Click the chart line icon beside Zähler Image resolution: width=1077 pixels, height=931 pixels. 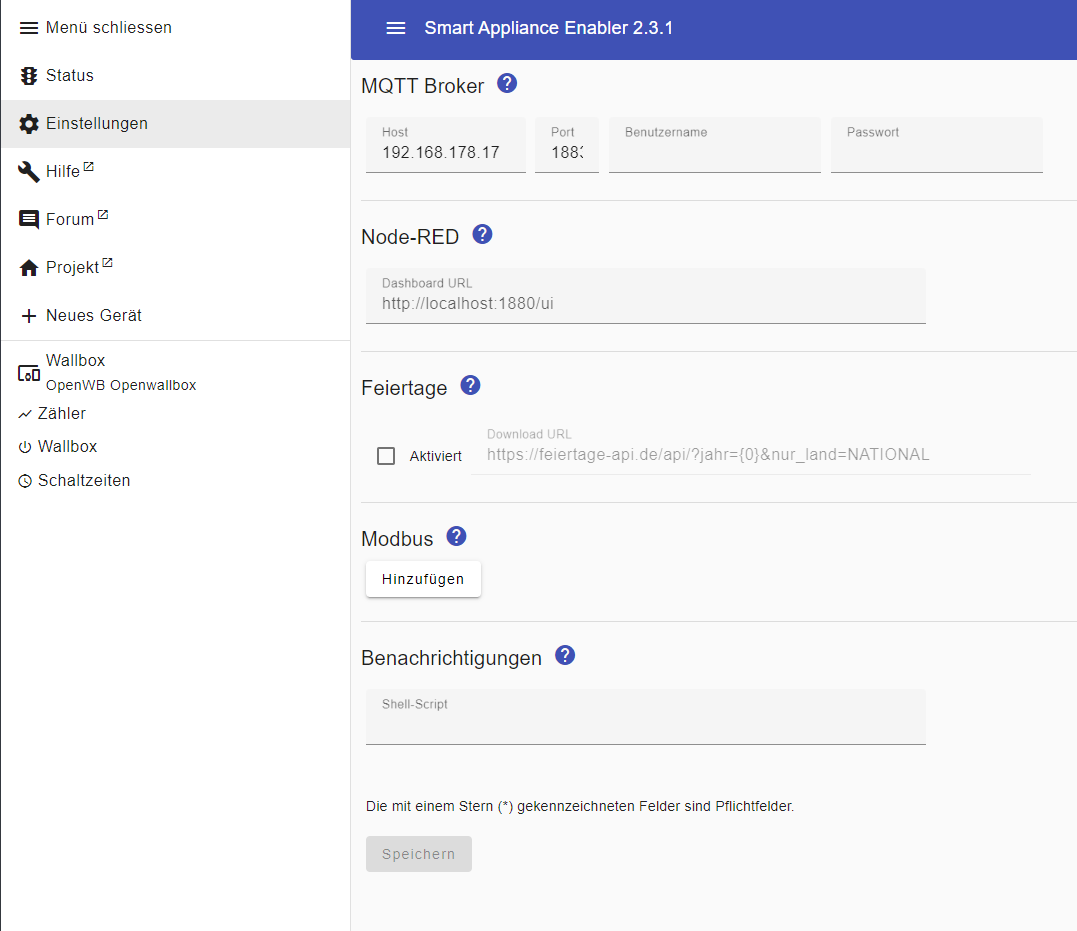25,414
